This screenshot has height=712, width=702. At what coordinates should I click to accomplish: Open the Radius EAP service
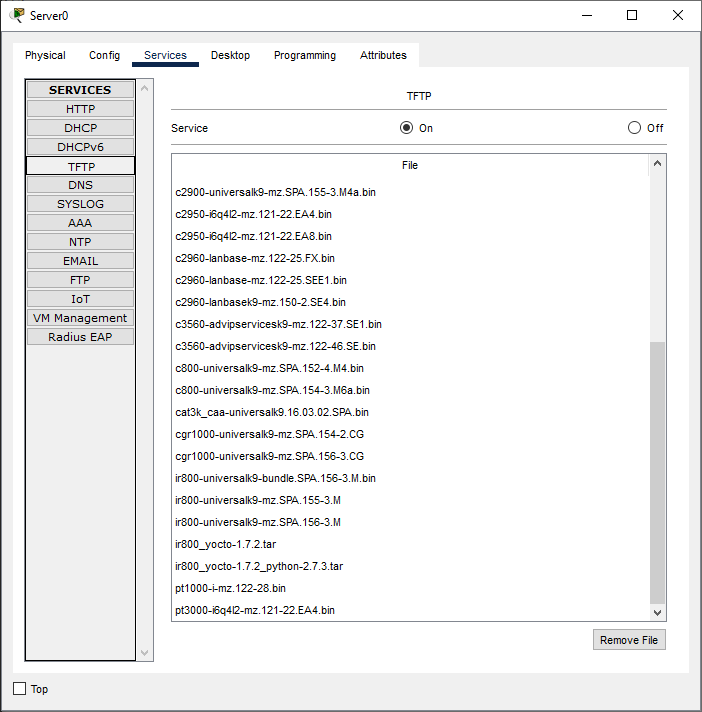(80, 337)
